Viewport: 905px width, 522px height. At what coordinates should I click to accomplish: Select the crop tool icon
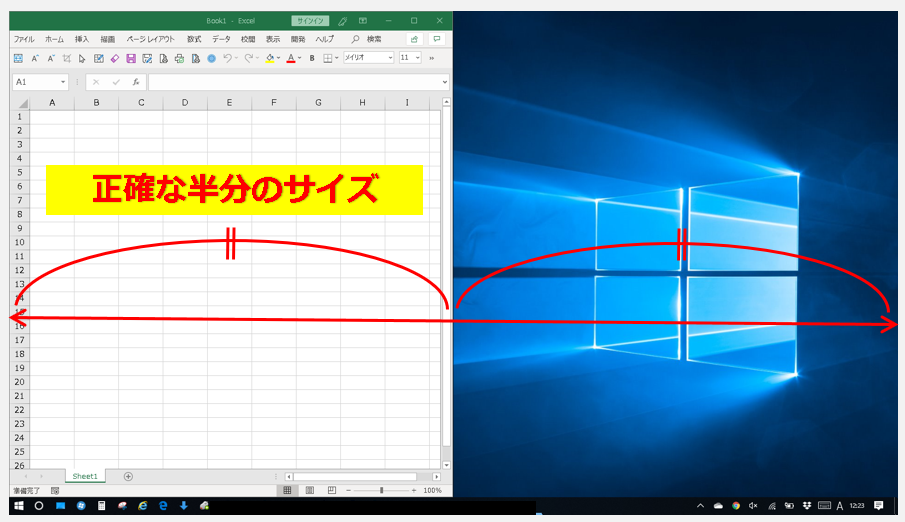(67, 58)
